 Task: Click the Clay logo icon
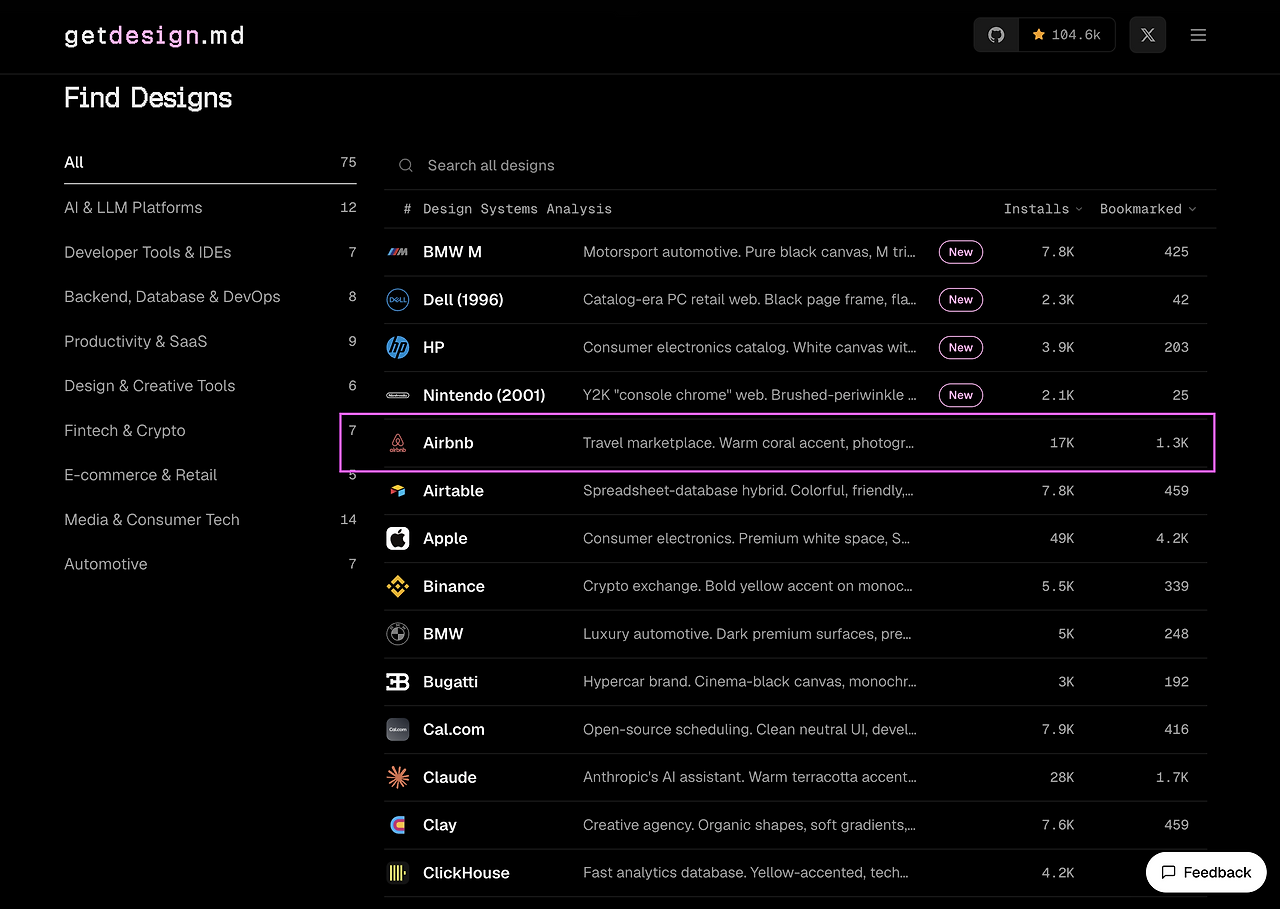point(398,825)
